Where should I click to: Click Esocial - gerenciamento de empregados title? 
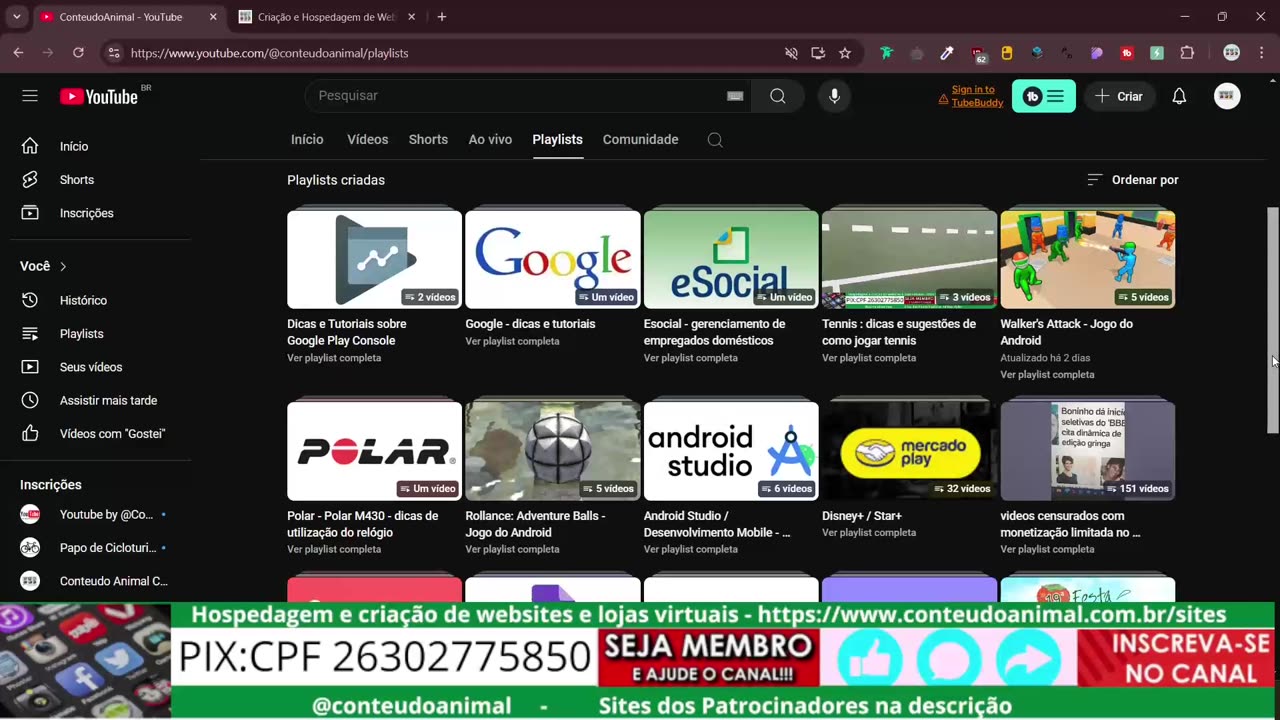pyautogui.click(x=714, y=332)
